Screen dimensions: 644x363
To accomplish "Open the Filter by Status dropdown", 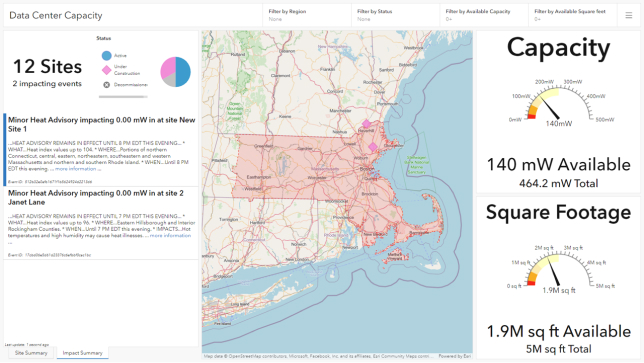I will coord(395,15).
